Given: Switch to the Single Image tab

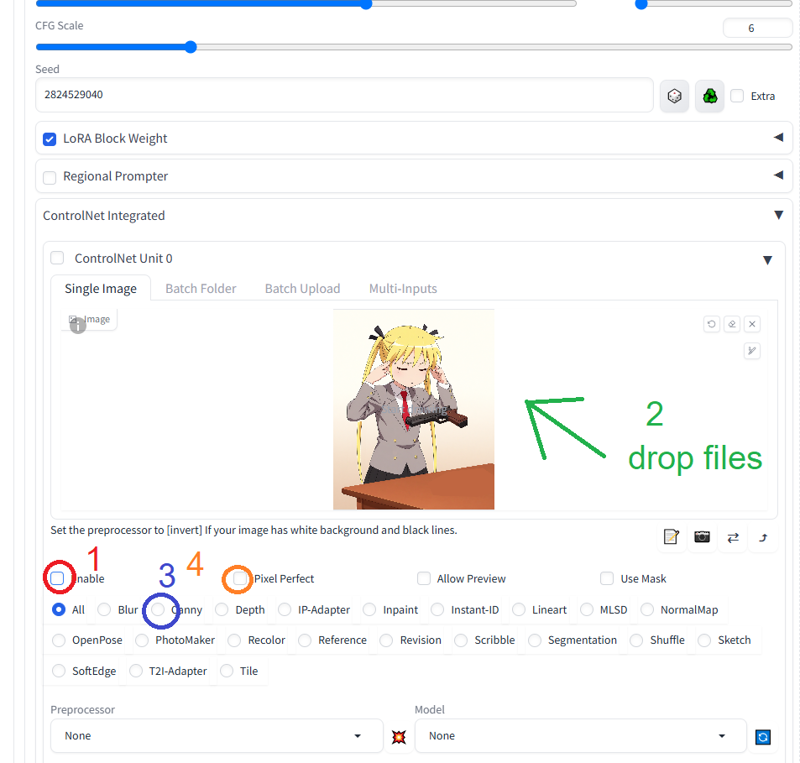Looking at the screenshot, I should [101, 288].
